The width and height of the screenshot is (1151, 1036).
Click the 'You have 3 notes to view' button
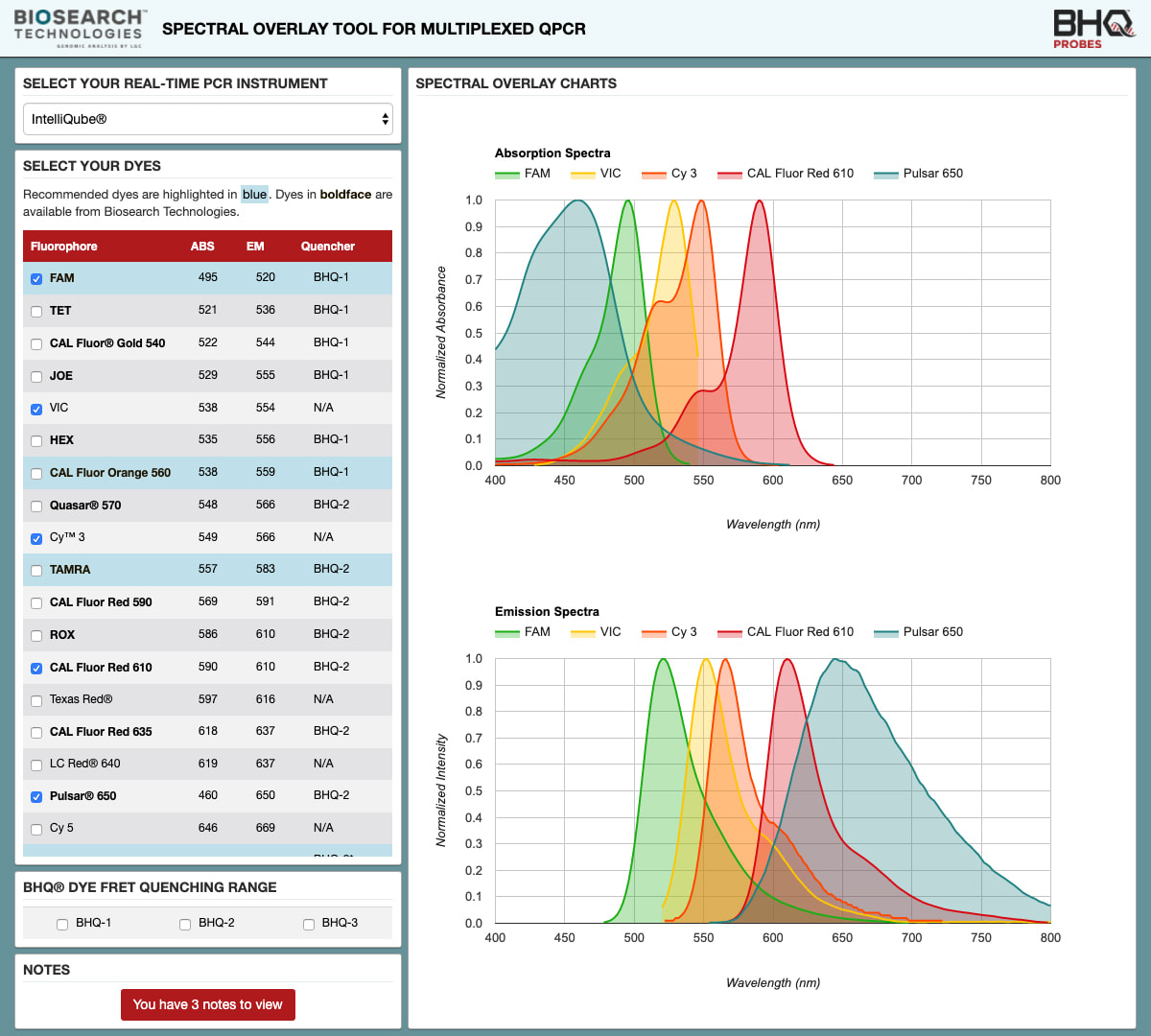(x=208, y=1004)
